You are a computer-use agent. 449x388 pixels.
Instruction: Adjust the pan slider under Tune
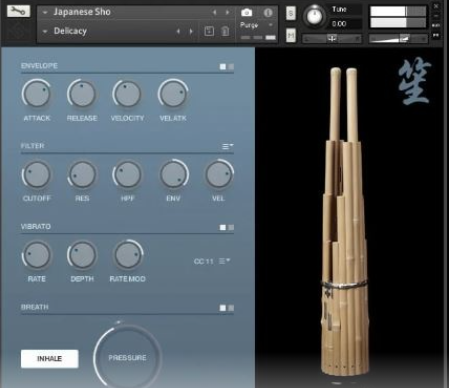click(332, 38)
